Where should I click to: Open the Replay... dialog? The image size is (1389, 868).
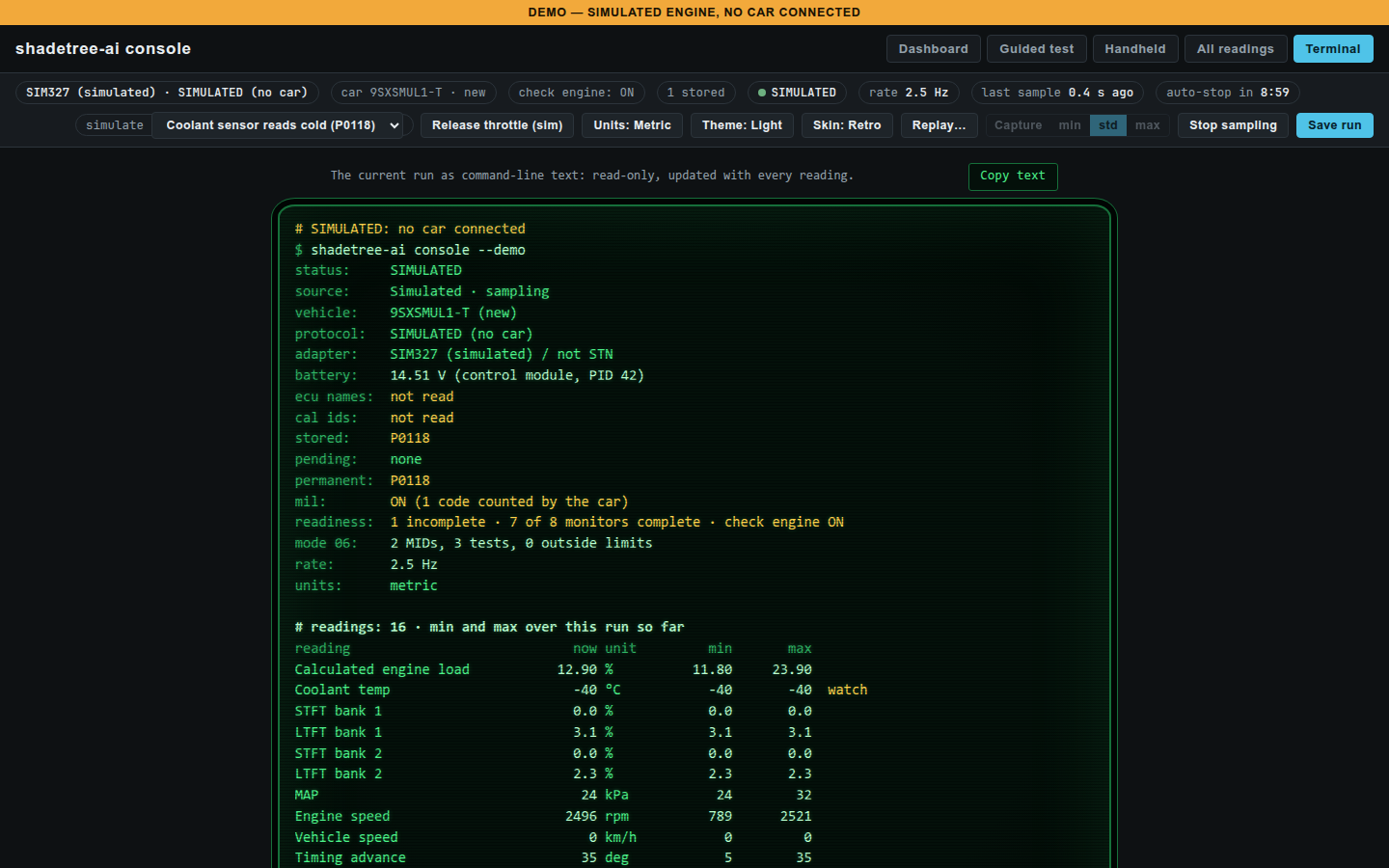click(939, 125)
